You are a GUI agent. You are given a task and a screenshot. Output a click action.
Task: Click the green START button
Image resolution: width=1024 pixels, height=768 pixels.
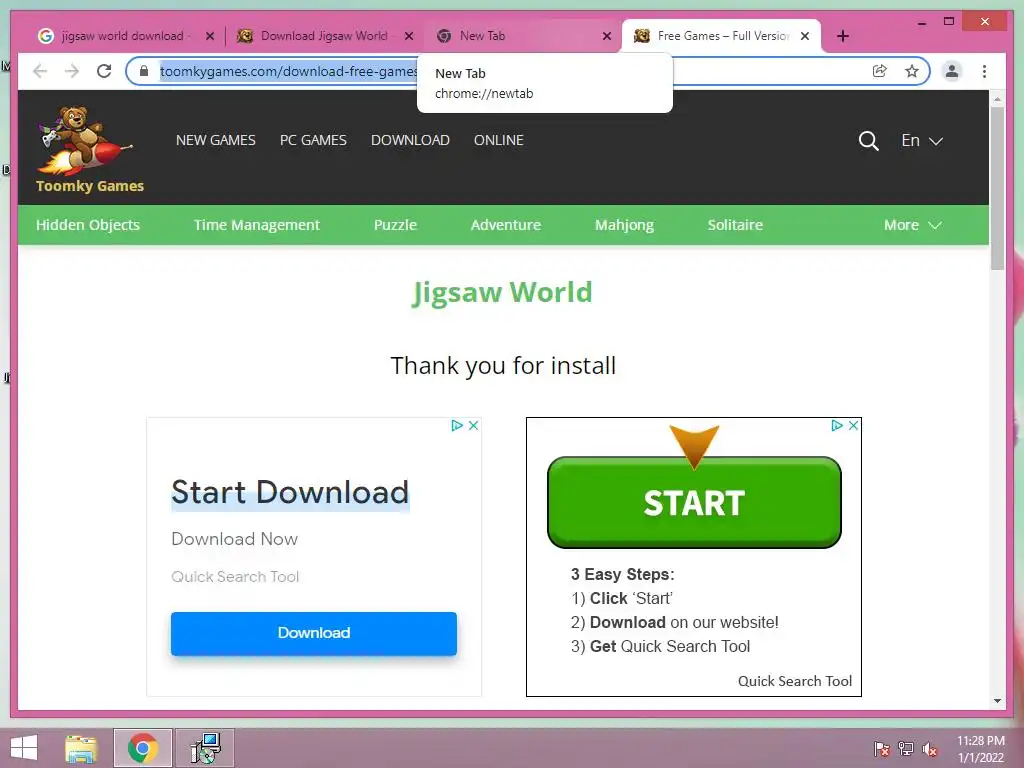tap(694, 502)
